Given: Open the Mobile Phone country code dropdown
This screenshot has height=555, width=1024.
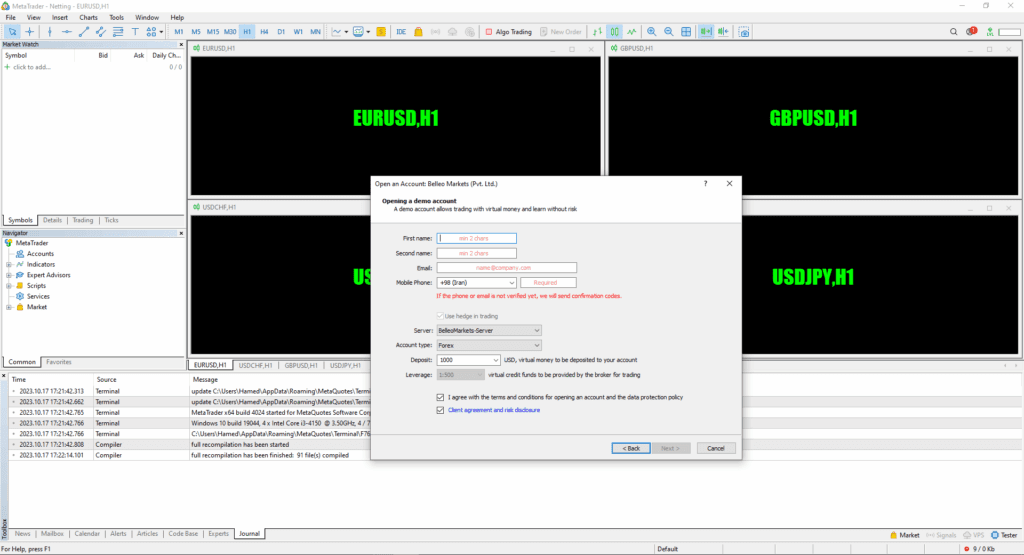Looking at the screenshot, I should (x=511, y=283).
